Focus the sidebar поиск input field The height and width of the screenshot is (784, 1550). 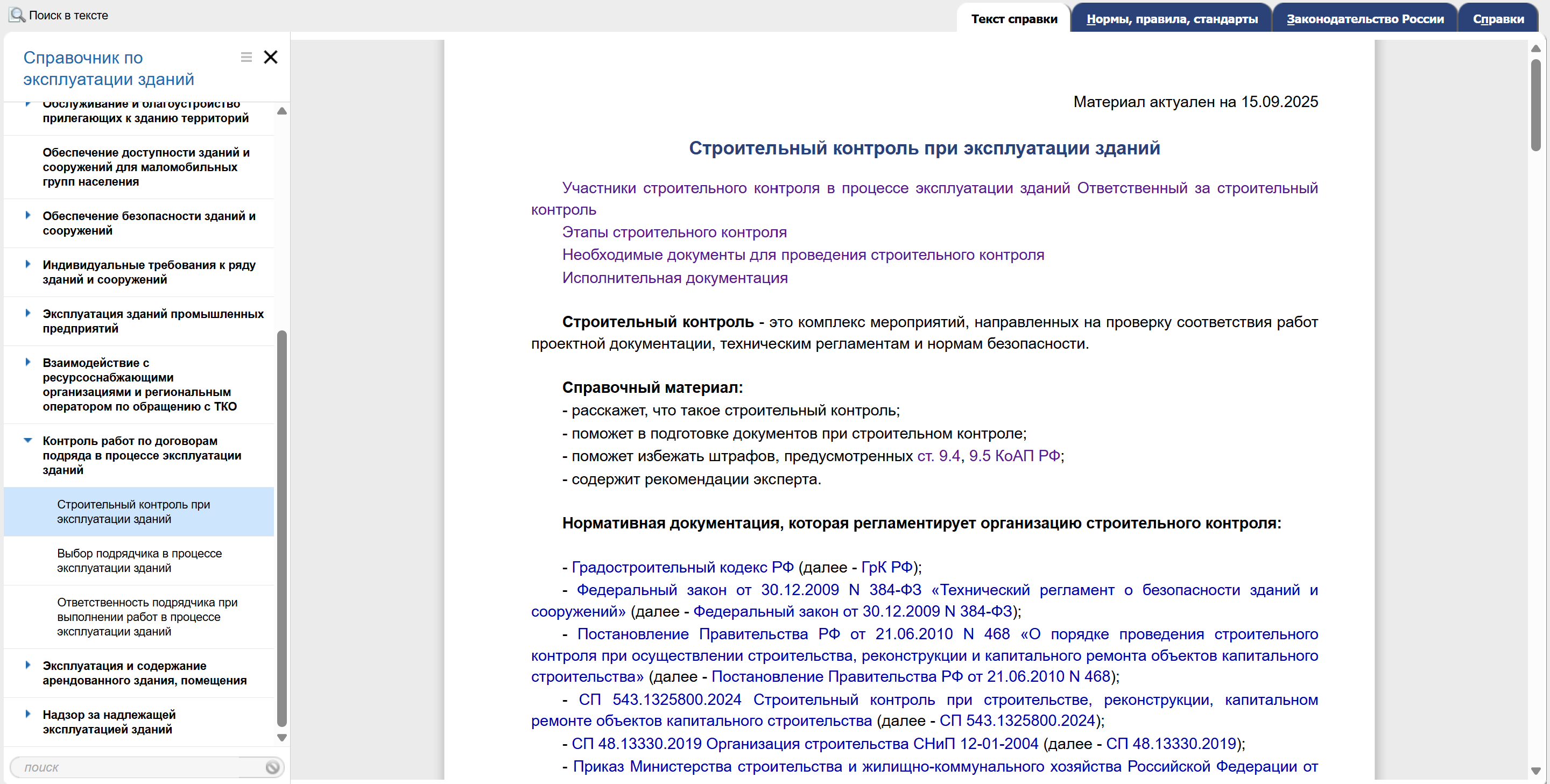click(138, 767)
